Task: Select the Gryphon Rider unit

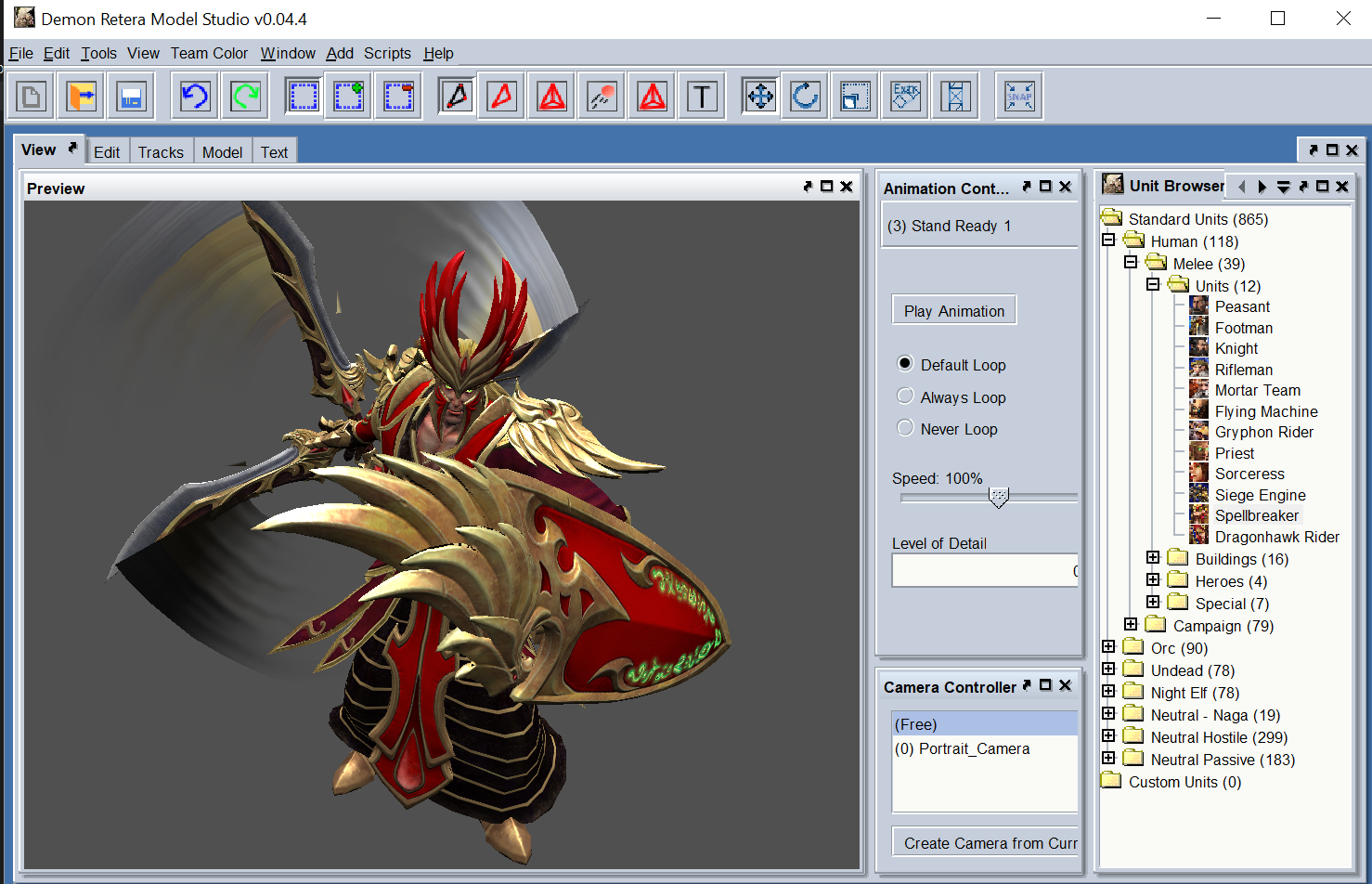Action: pyautogui.click(x=1264, y=432)
